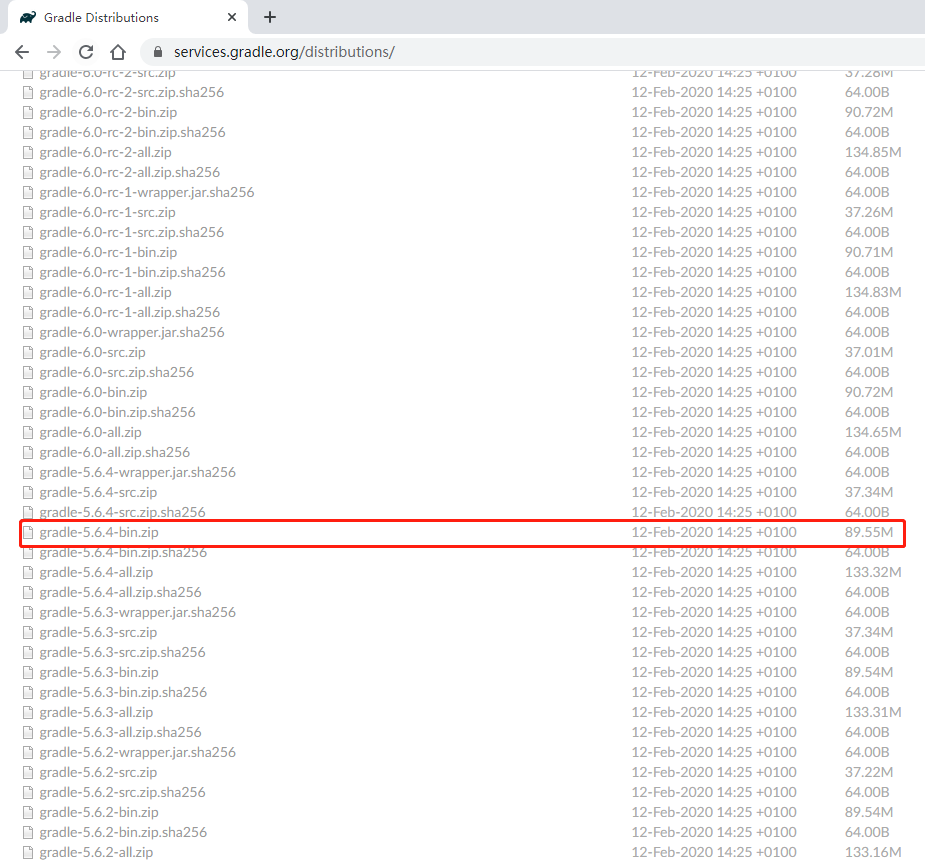Image resolution: width=925 pixels, height=863 pixels.
Task: Click file icon beside gradle-6.0-rc-1-src.zip
Action: point(28,213)
